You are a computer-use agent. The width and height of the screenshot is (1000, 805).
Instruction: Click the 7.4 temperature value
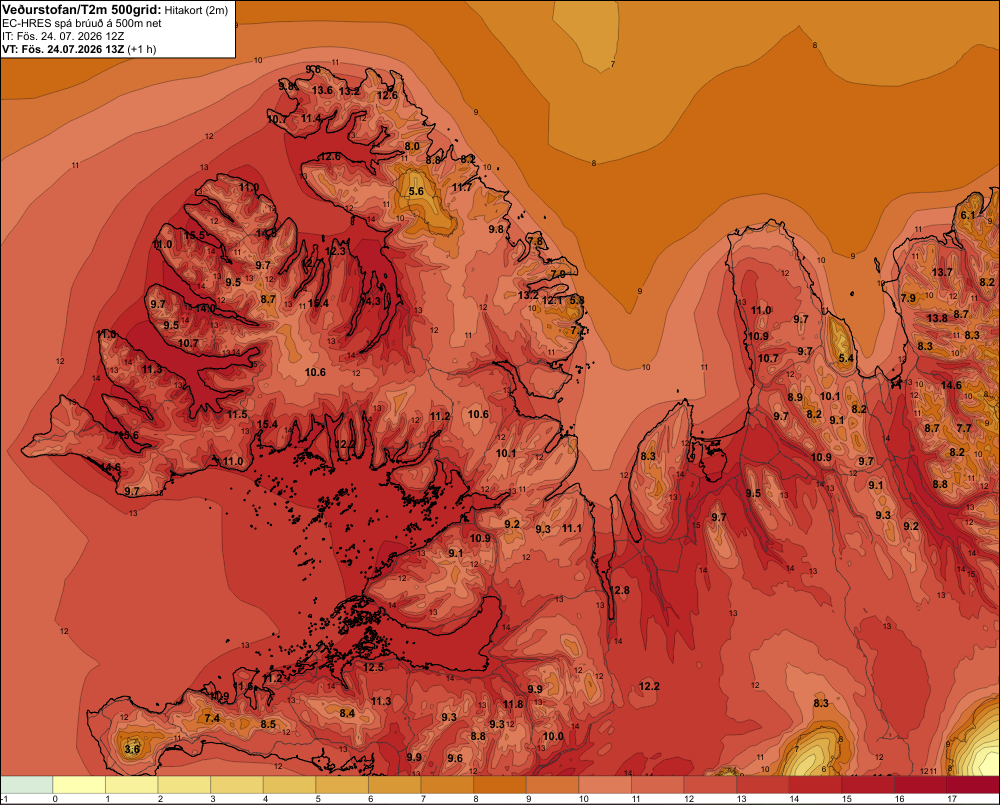coord(212,718)
